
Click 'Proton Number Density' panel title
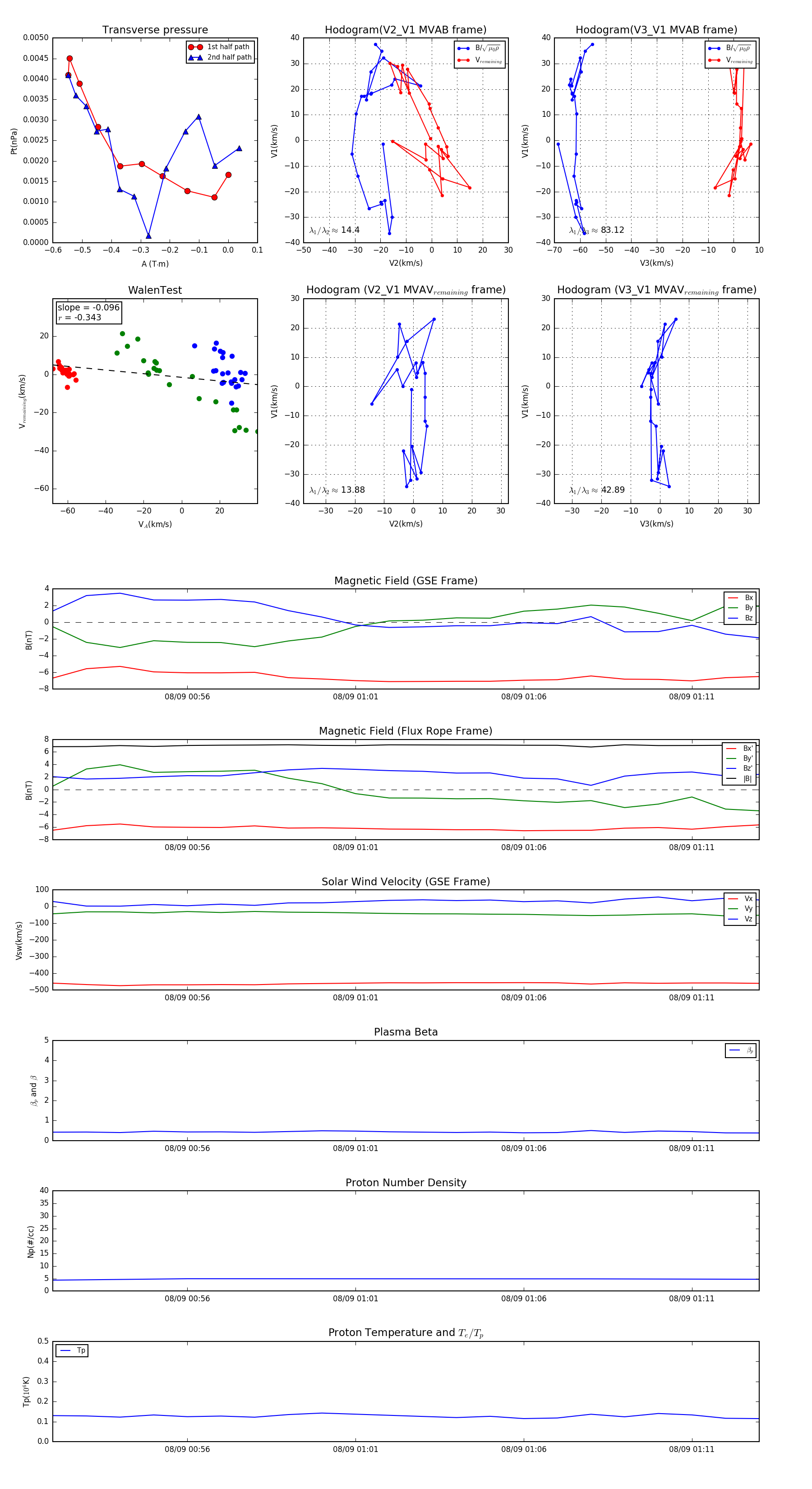point(406,1183)
